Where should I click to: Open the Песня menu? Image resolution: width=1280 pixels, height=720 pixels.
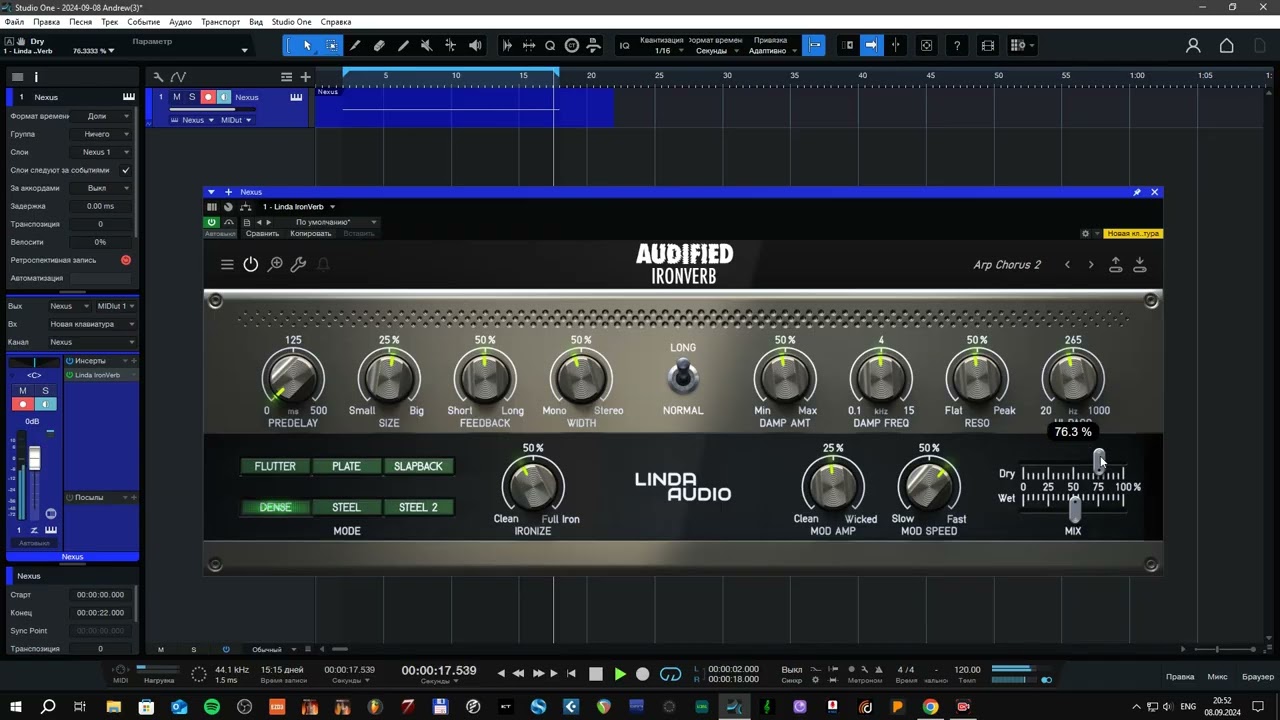tap(80, 22)
